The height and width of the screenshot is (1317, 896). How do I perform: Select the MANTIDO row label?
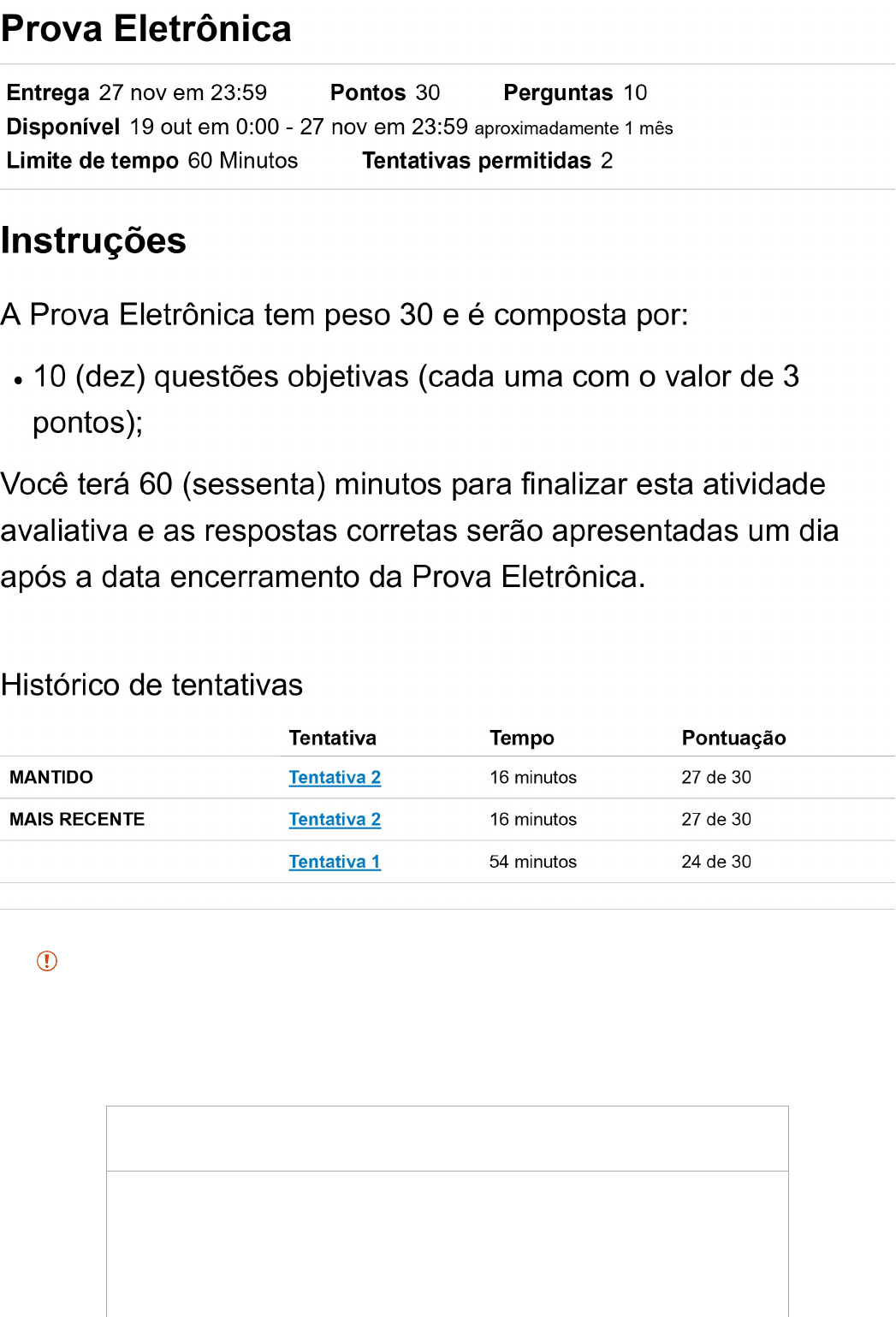click(51, 777)
